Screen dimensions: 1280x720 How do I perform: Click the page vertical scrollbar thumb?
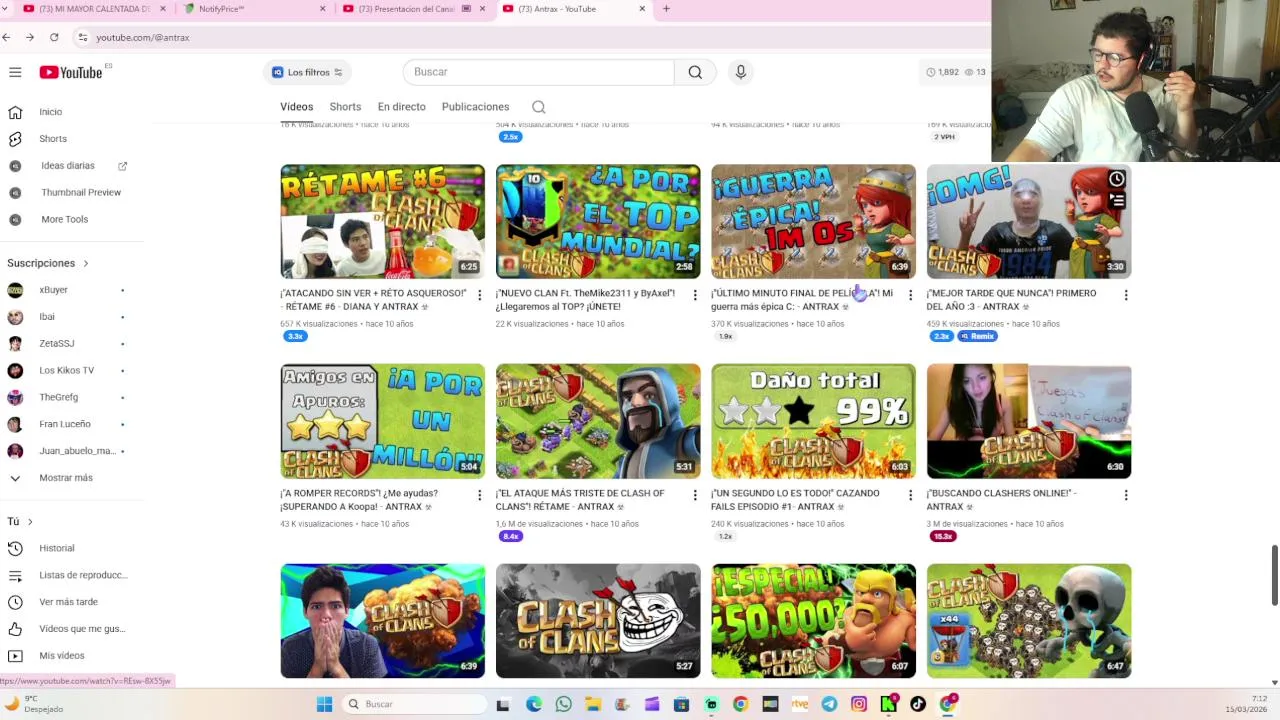1275,576
